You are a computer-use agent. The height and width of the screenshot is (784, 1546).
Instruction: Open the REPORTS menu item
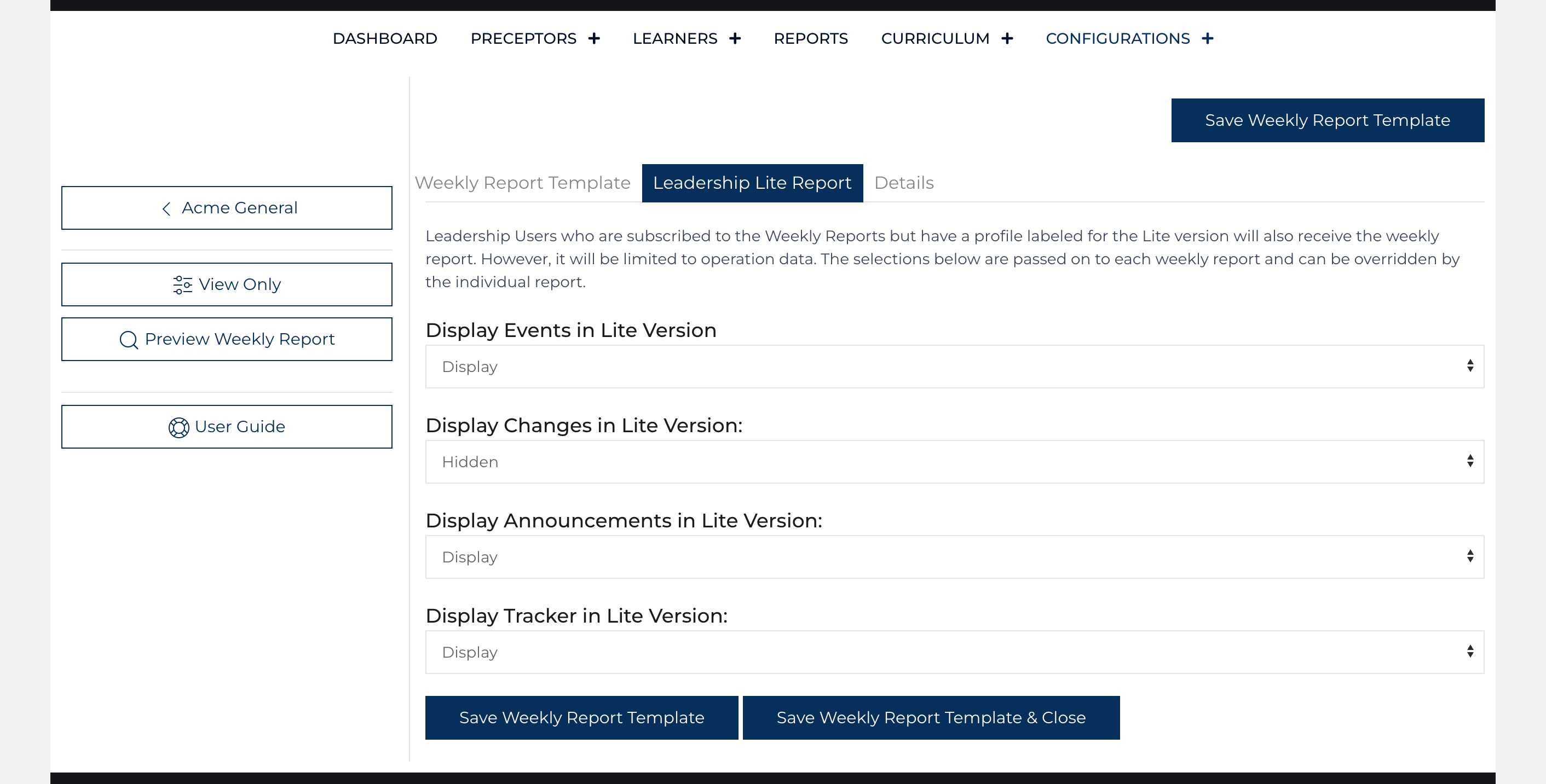click(x=810, y=38)
